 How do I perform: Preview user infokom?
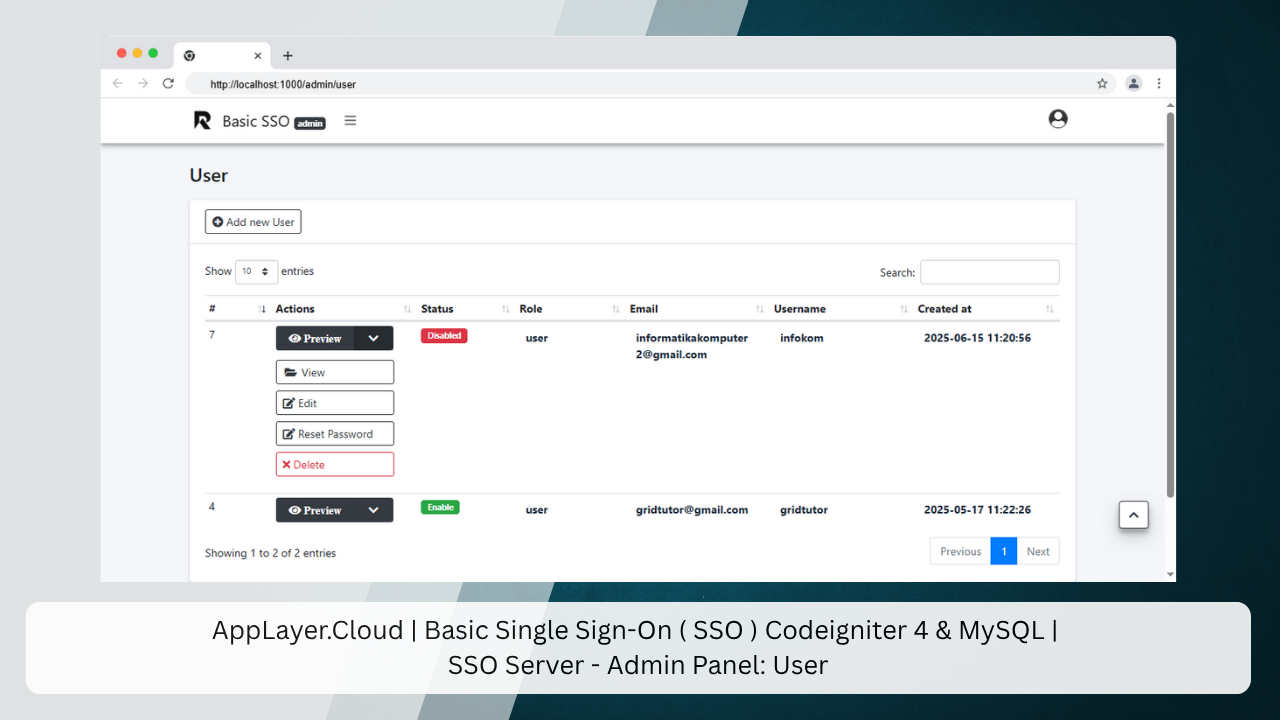point(315,338)
